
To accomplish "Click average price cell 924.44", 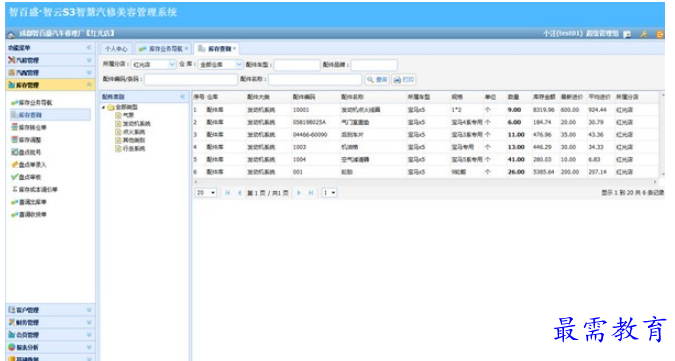I will 597,110.
